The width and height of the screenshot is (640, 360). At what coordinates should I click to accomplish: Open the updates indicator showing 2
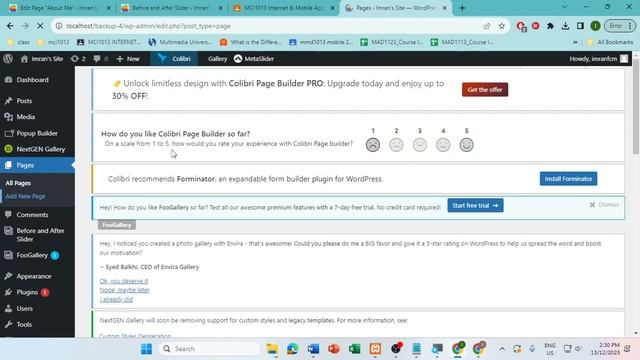coord(78,59)
